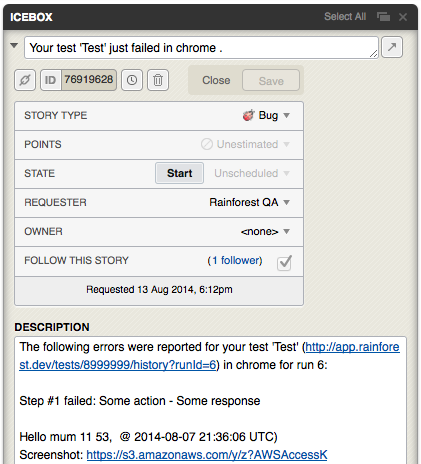Open story history via clock icon

tap(132, 80)
